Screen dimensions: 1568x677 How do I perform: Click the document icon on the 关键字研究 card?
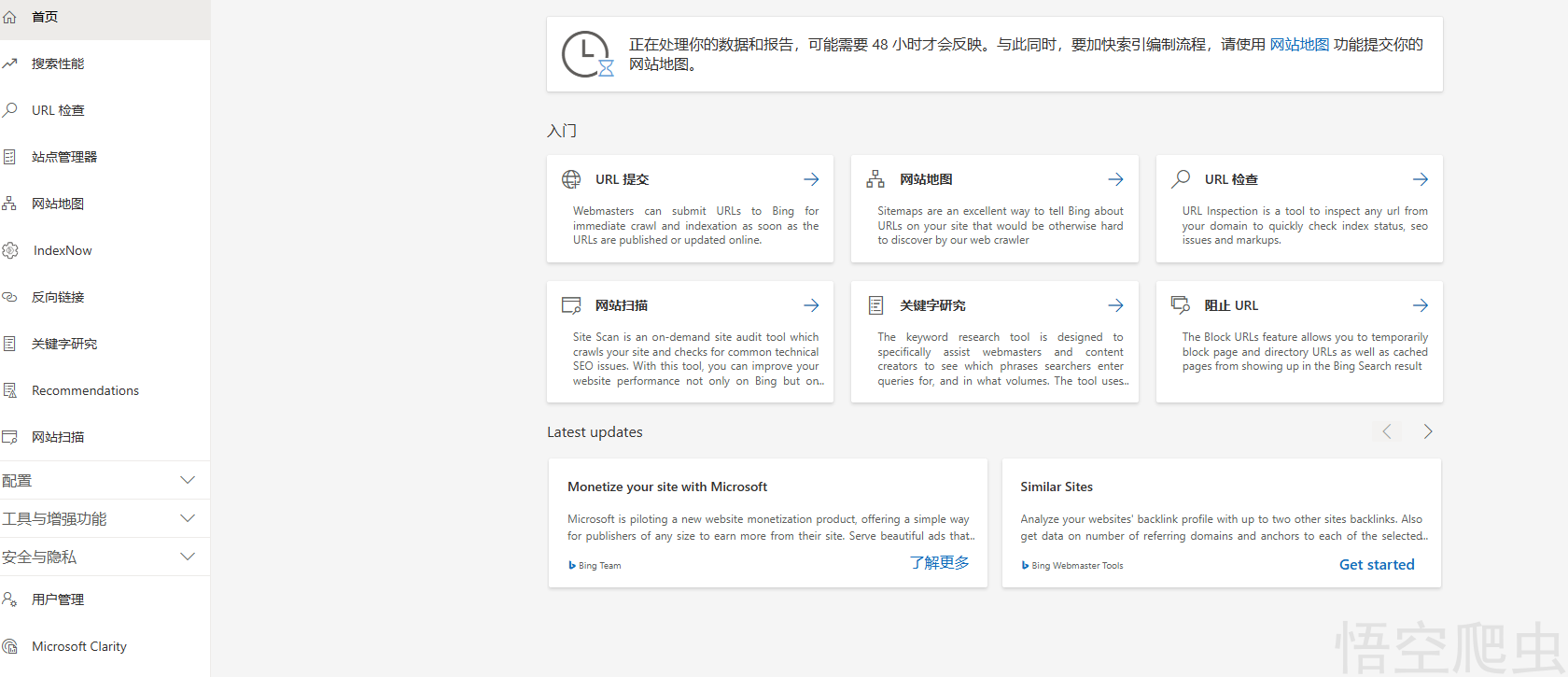[x=875, y=305]
